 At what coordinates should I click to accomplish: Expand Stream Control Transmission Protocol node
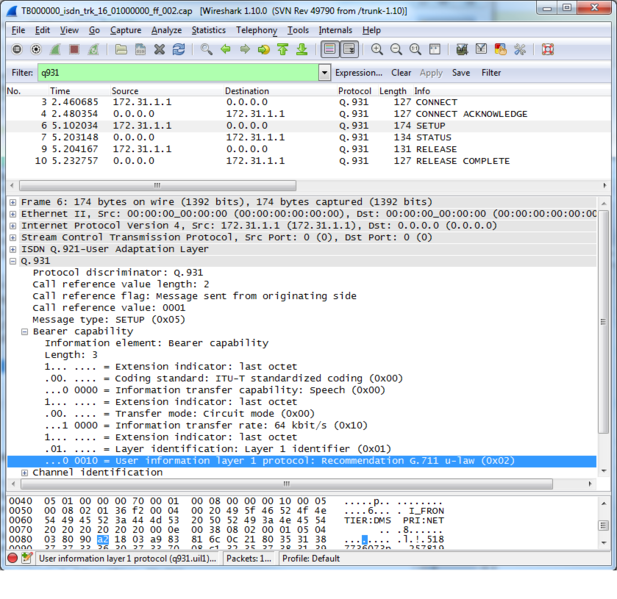point(13,238)
